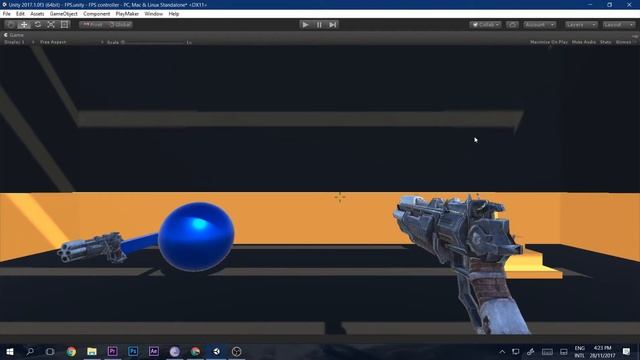The height and width of the screenshot is (360, 640).
Task: Open File Explorer from the taskbar
Action: coord(92,351)
